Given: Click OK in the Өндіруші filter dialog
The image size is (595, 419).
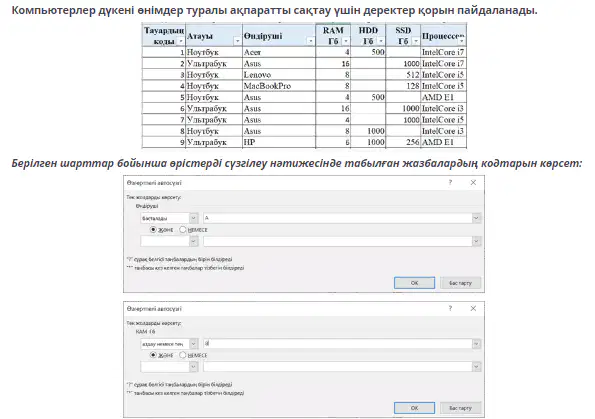Looking at the screenshot, I should (414, 283).
